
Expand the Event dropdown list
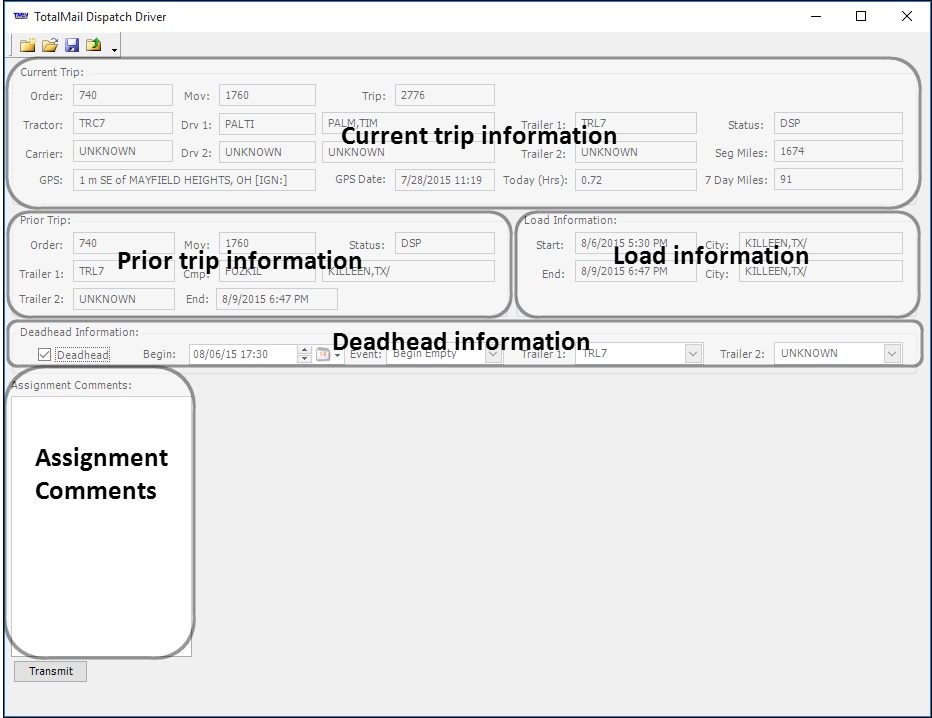pyautogui.click(x=493, y=354)
